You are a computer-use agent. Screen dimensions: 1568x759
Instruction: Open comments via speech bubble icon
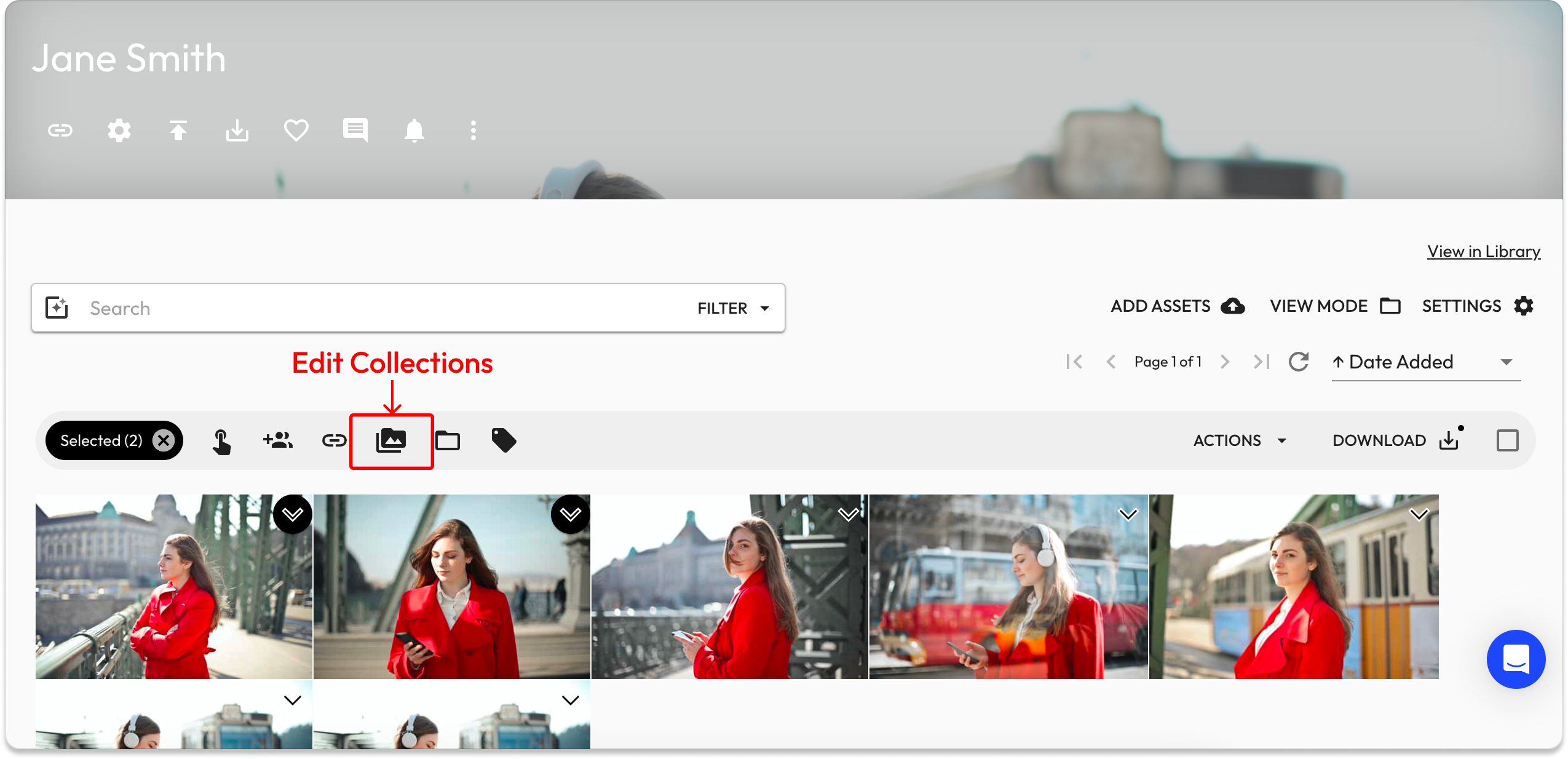coord(355,130)
